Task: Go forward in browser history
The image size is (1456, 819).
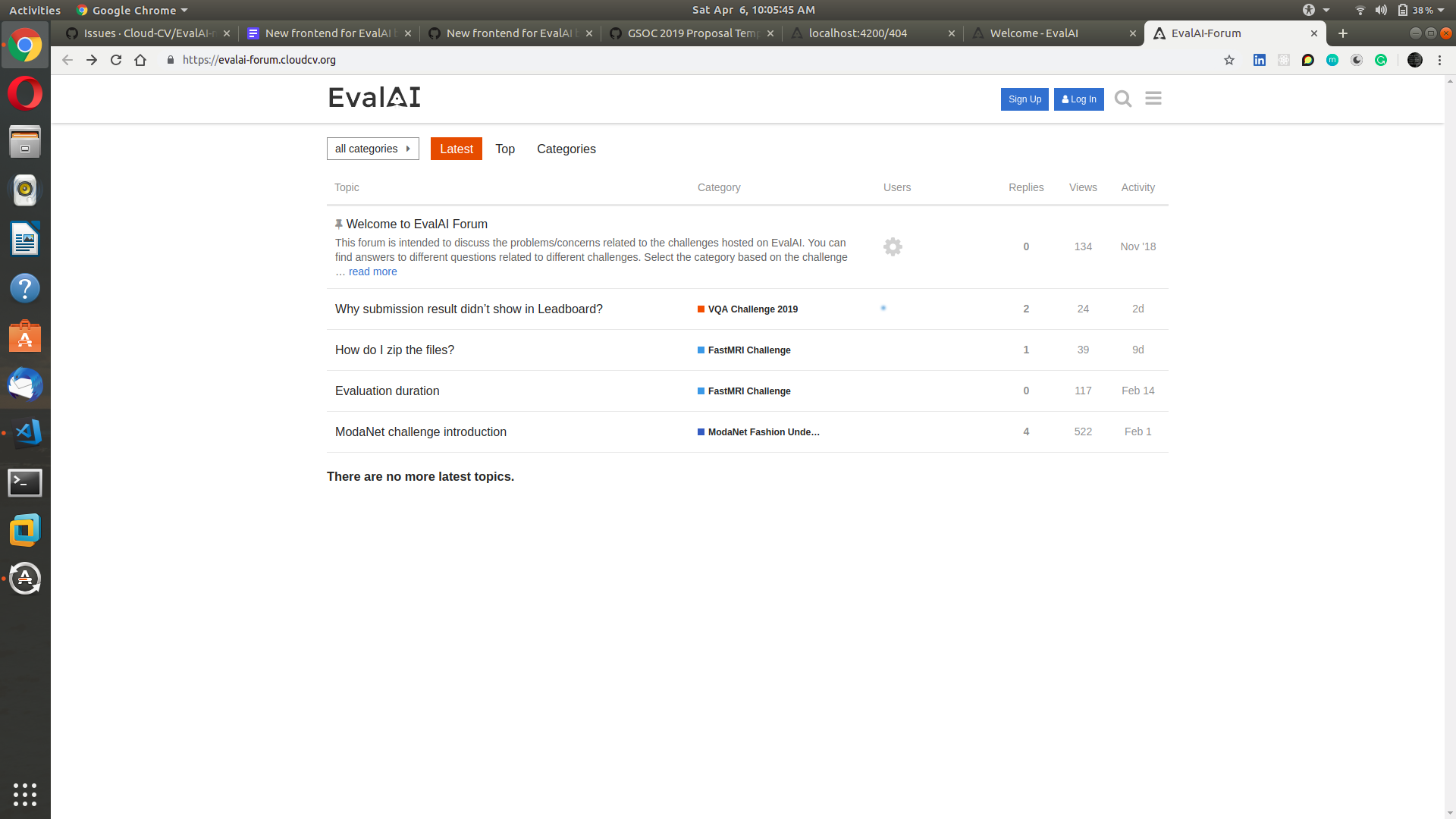Action: tap(92, 60)
